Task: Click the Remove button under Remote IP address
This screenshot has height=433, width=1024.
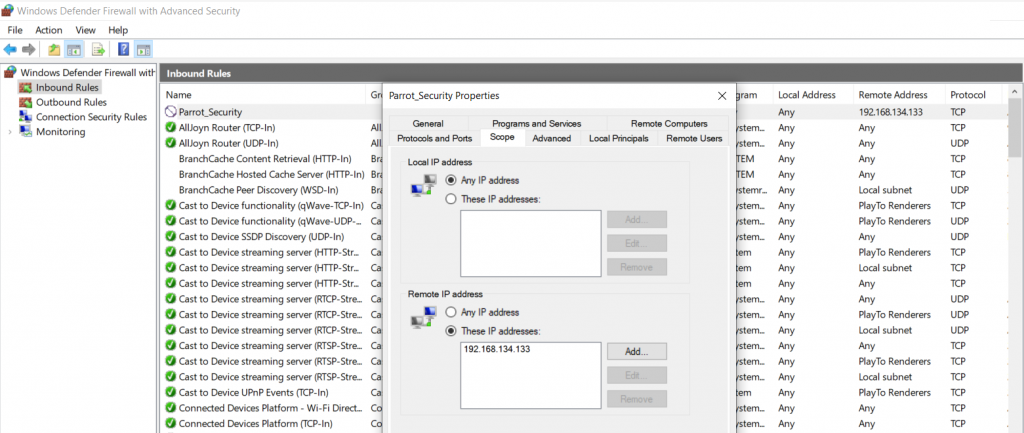Action: coord(637,399)
